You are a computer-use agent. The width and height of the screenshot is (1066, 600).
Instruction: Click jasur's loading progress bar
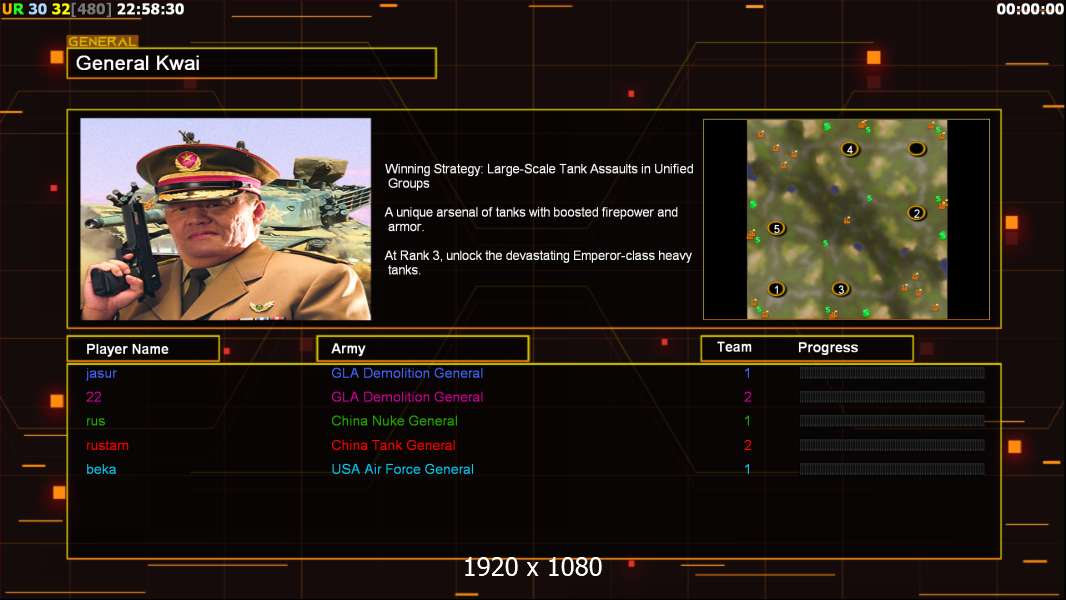(892, 372)
